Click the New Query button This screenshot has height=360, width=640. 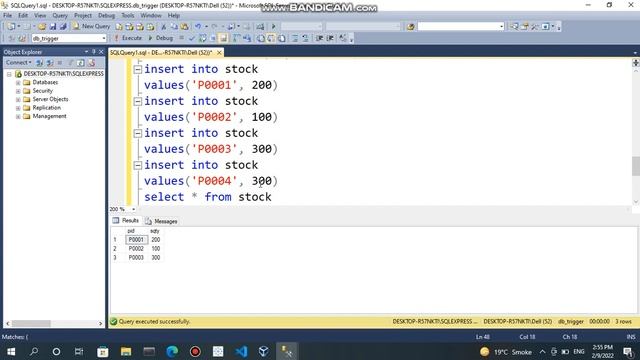tap(91, 27)
